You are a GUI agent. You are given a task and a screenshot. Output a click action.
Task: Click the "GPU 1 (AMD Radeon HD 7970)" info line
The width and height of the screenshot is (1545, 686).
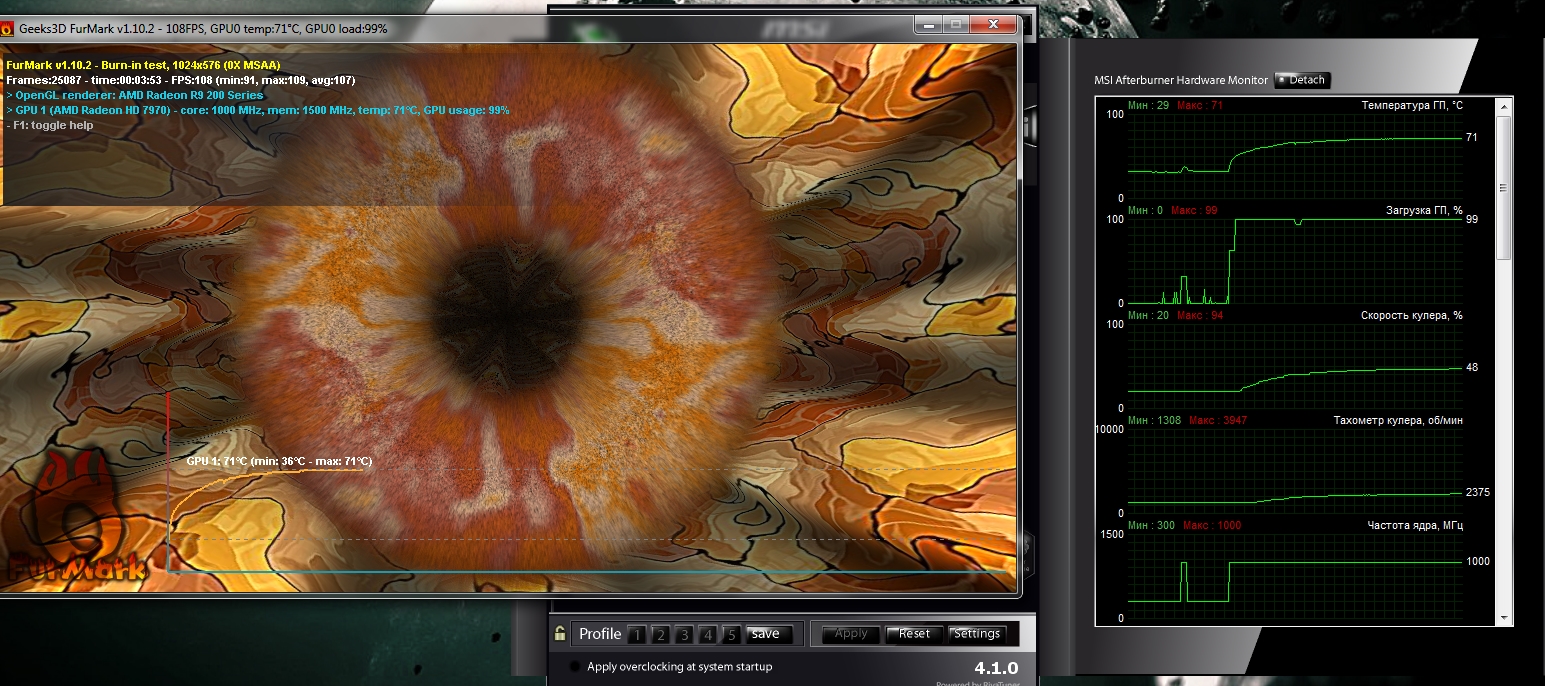click(x=258, y=110)
